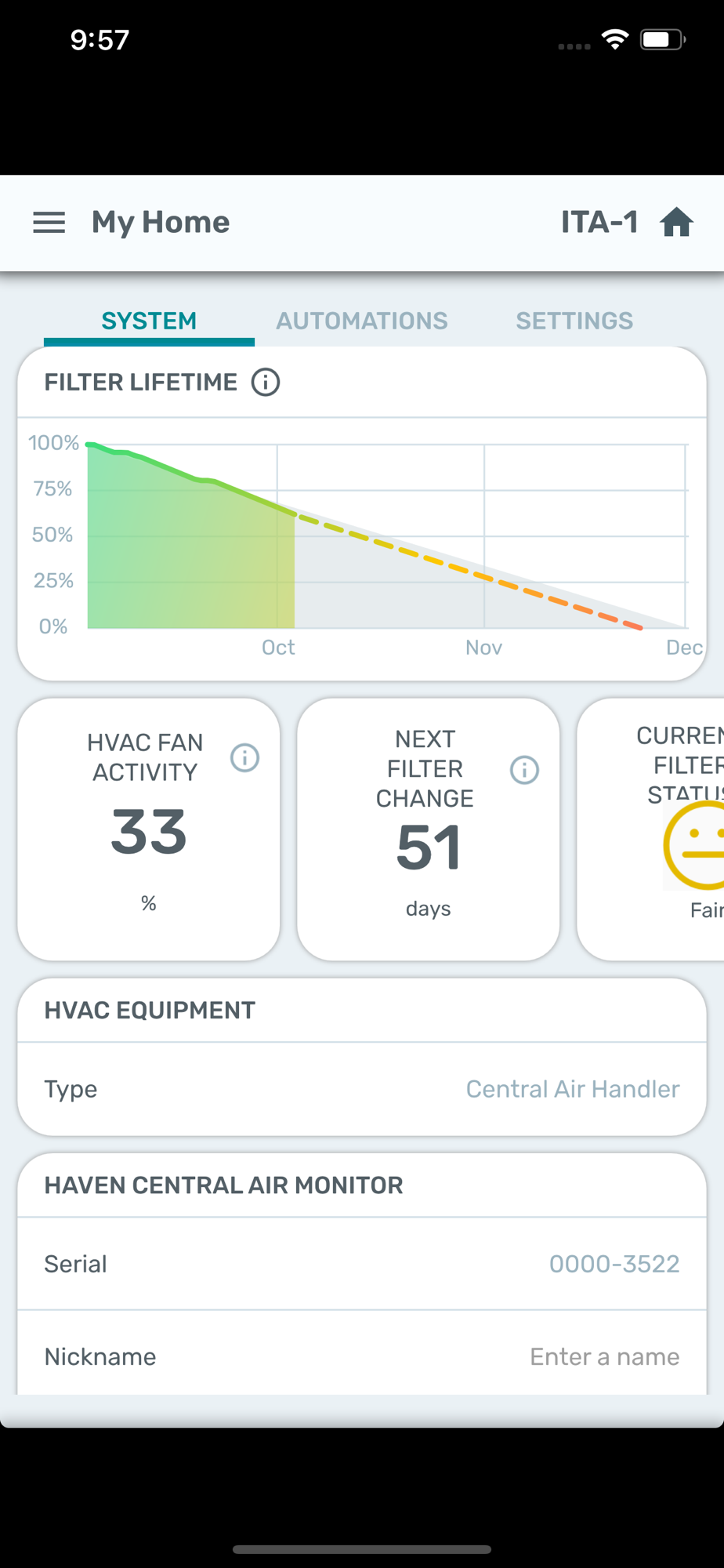Open the hamburger navigation menu
This screenshot has height=1568, width=724.
pyautogui.click(x=49, y=223)
